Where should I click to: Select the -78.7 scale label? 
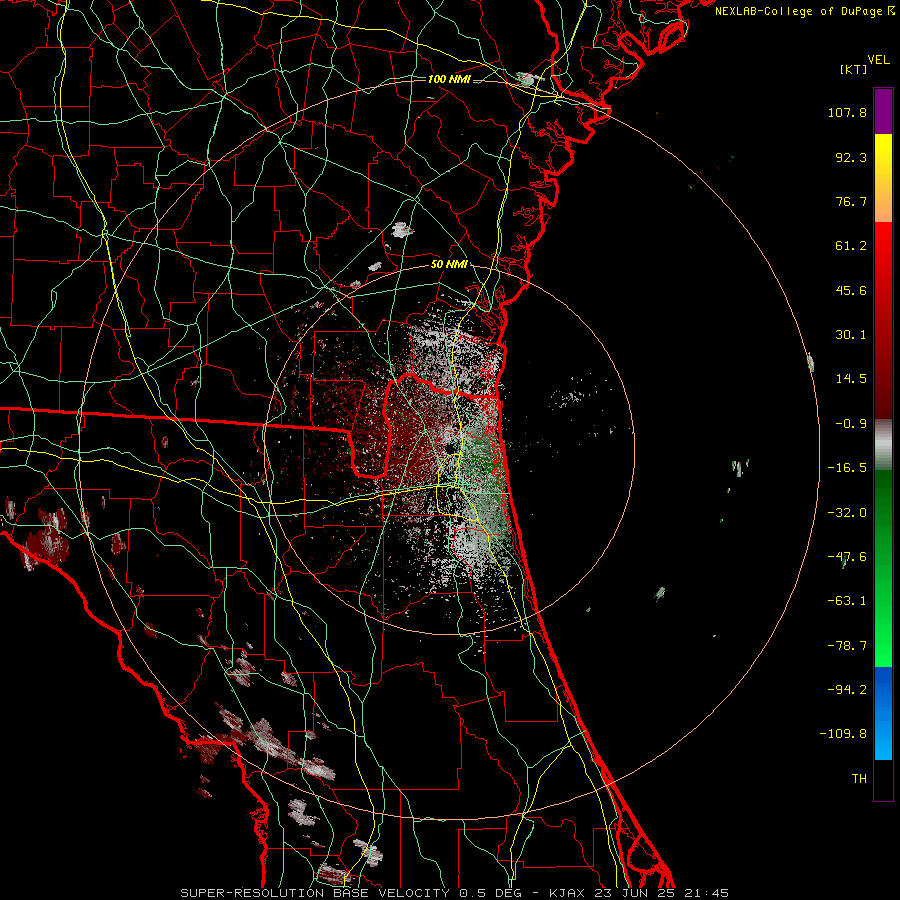point(847,646)
